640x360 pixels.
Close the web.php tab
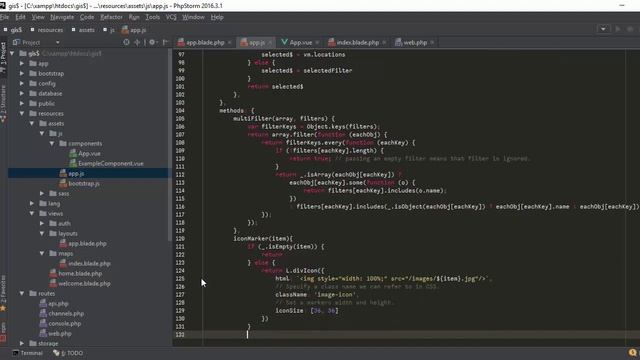point(432,42)
